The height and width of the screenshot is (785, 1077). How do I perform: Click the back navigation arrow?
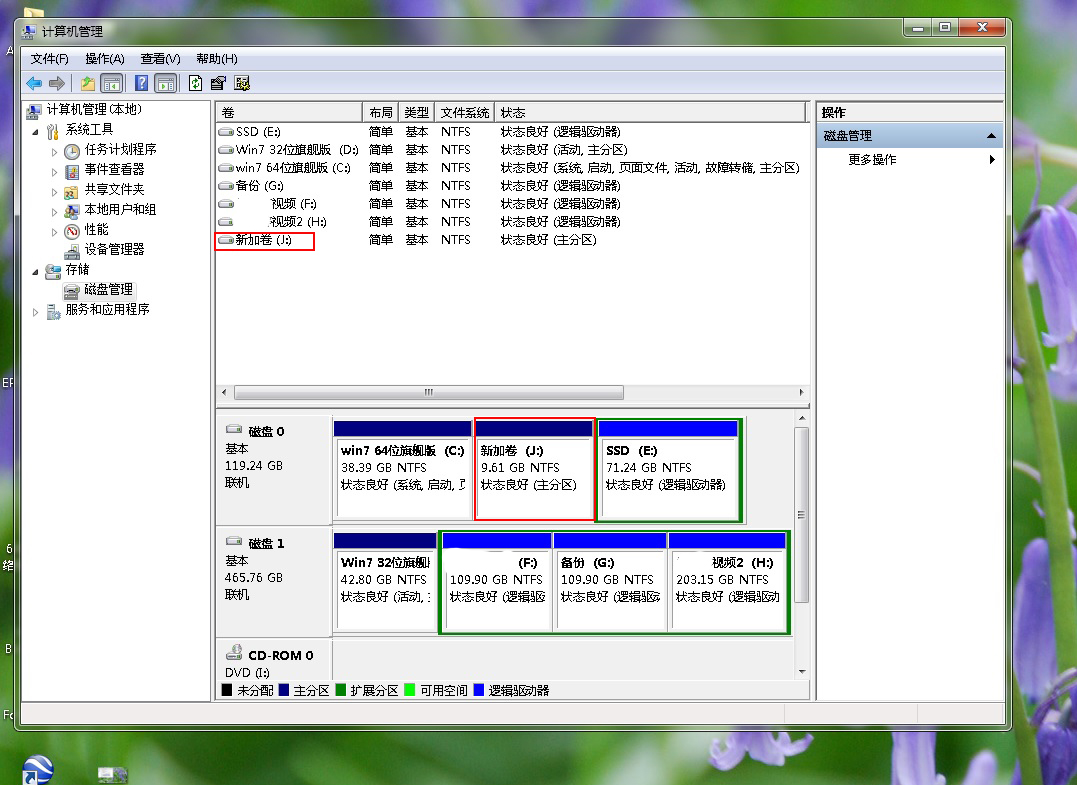pos(34,83)
